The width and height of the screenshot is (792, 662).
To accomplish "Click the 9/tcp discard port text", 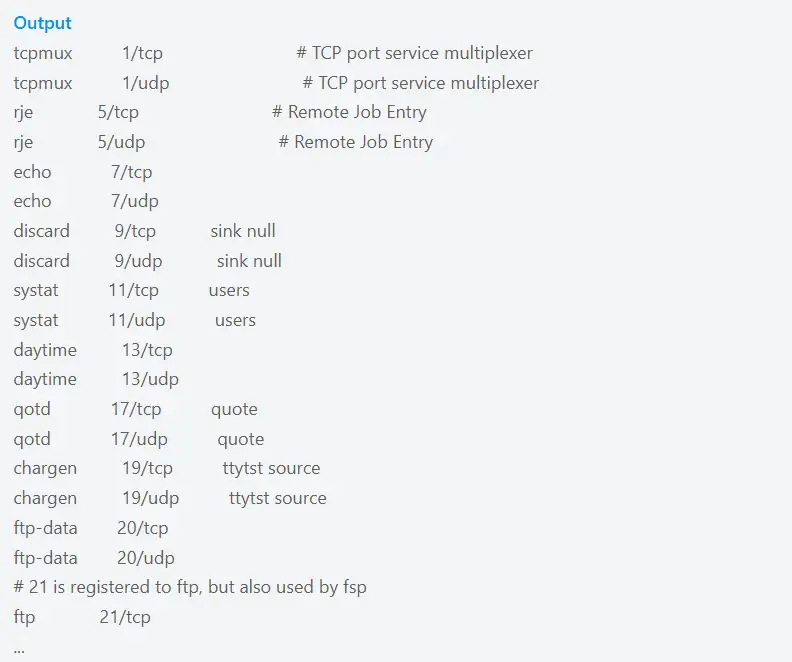I will click(135, 231).
